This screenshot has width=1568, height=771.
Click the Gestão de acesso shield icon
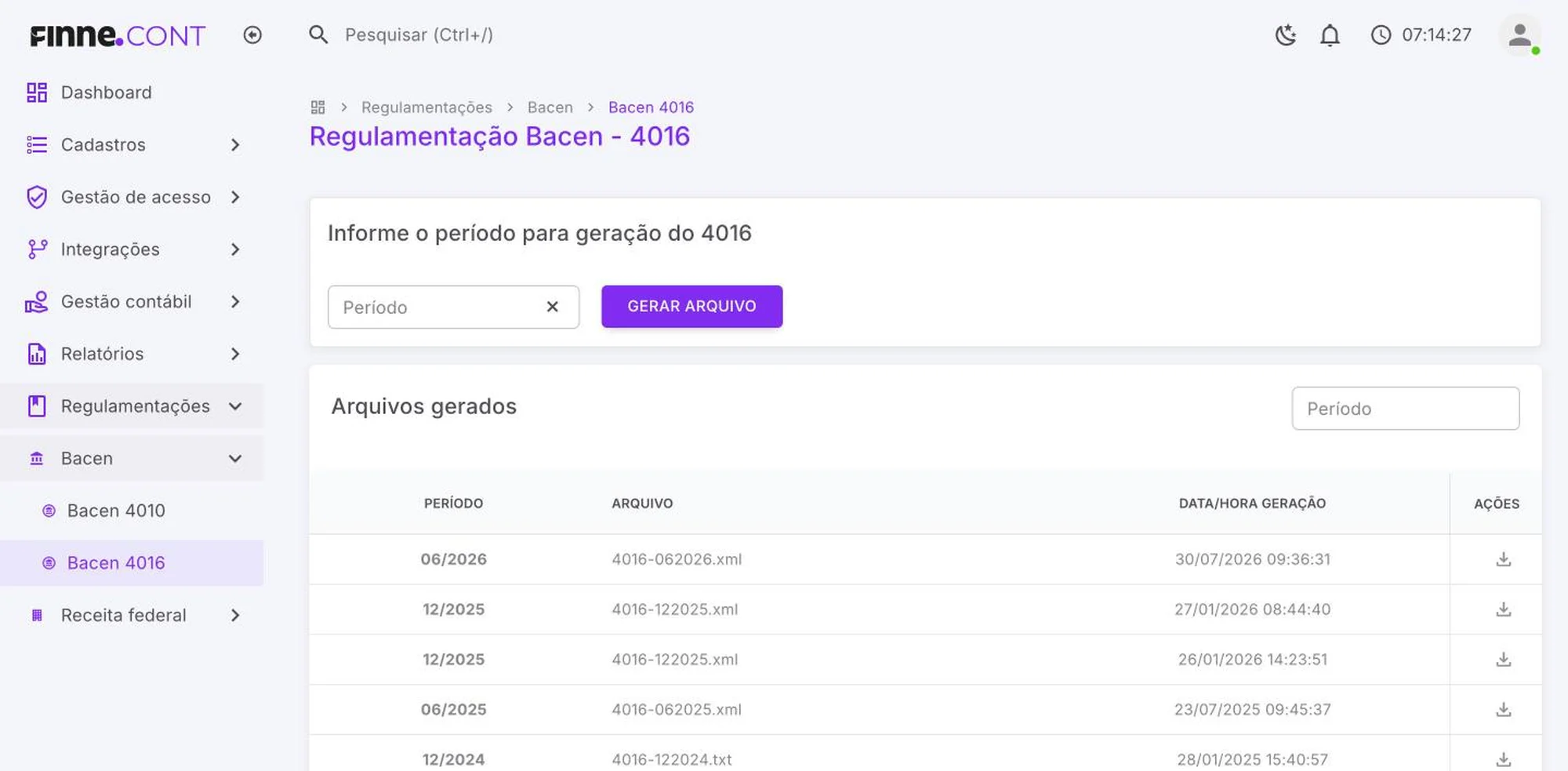tap(37, 197)
